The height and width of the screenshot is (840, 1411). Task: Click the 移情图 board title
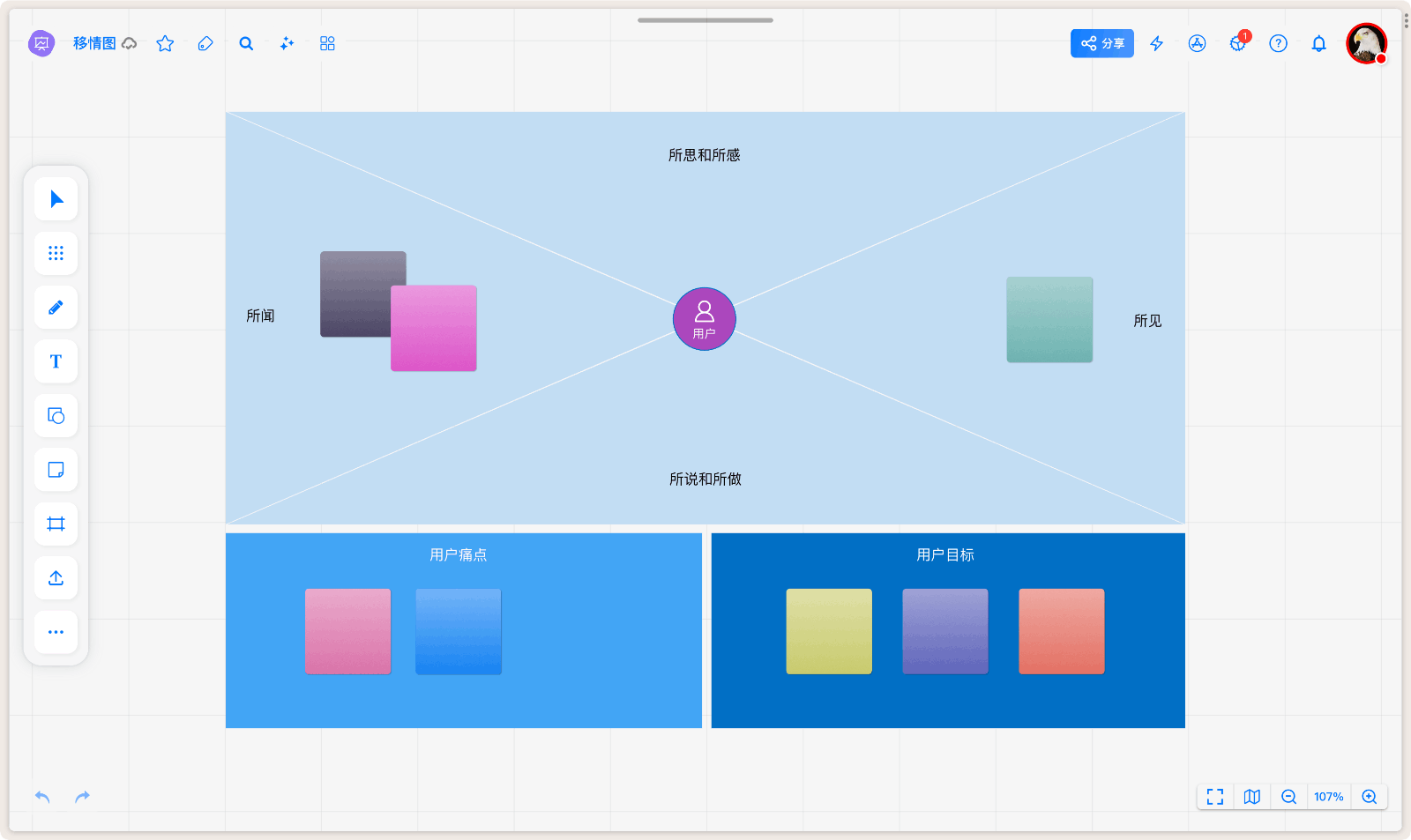pyautogui.click(x=94, y=43)
